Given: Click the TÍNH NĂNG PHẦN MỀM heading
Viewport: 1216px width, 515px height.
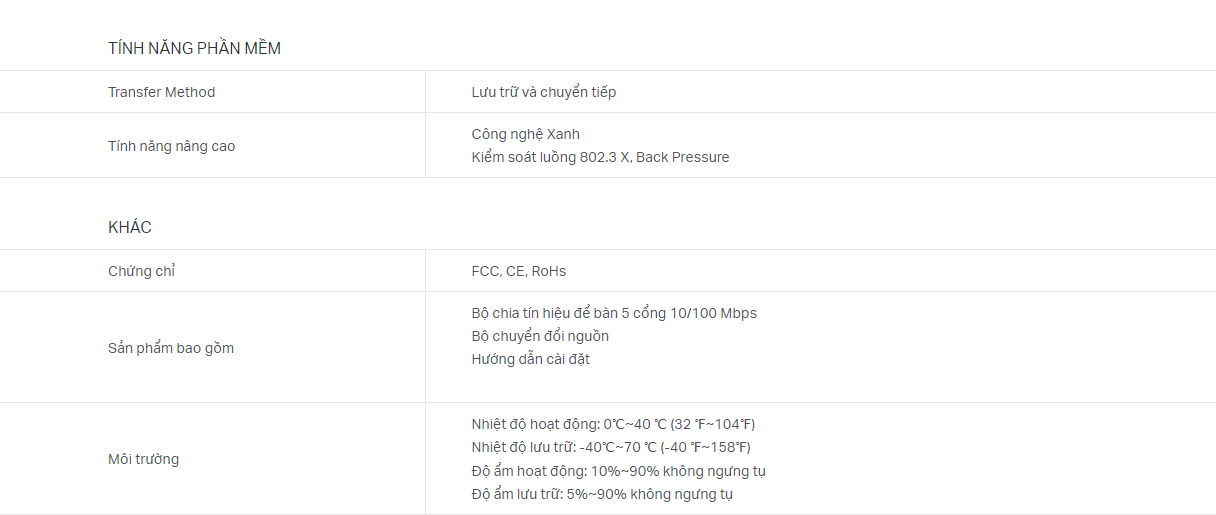Looking at the screenshot, I should pyautogui.click(x=194, y=48).
